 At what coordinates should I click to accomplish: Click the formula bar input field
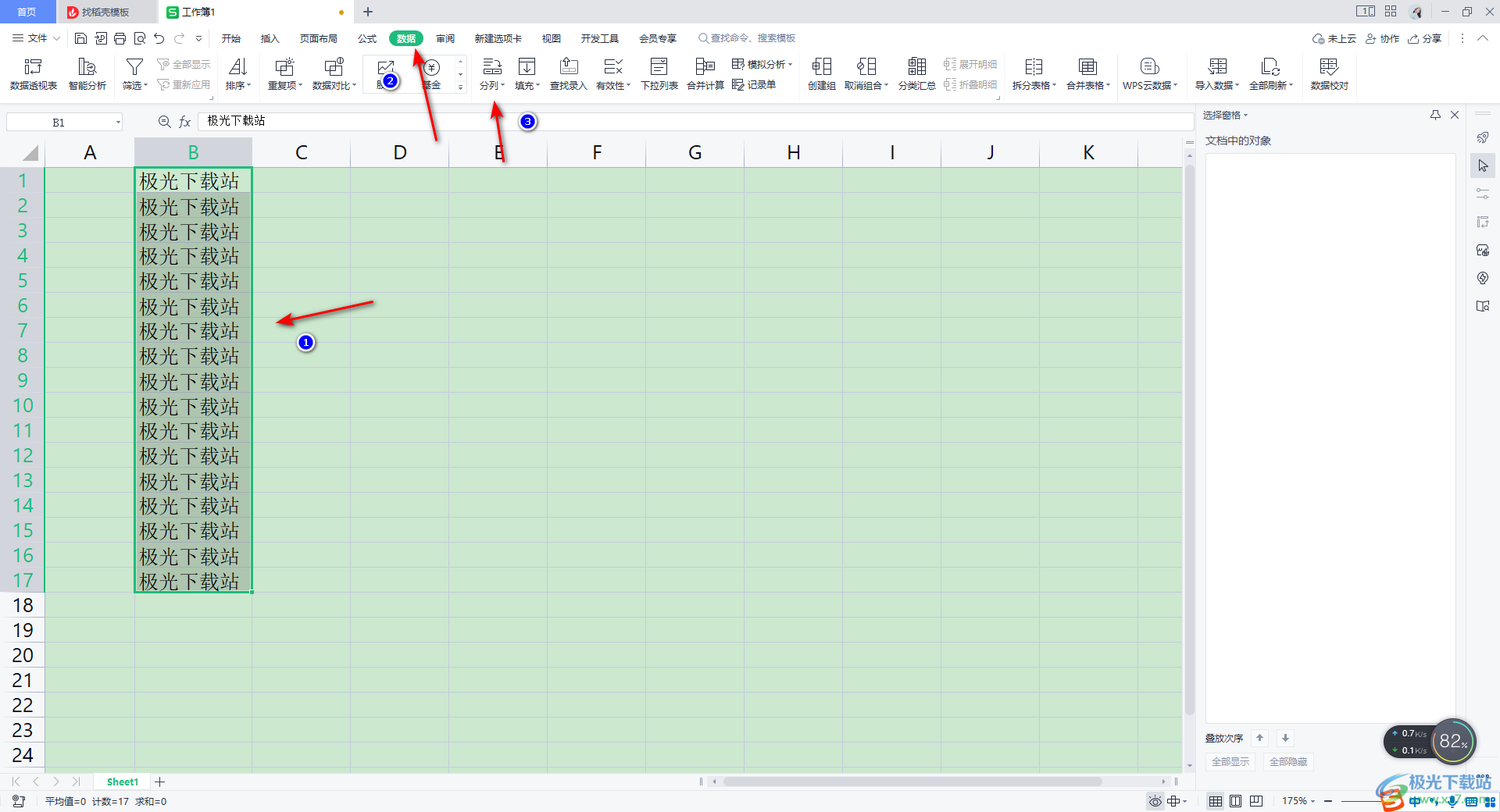coord(695,122)
